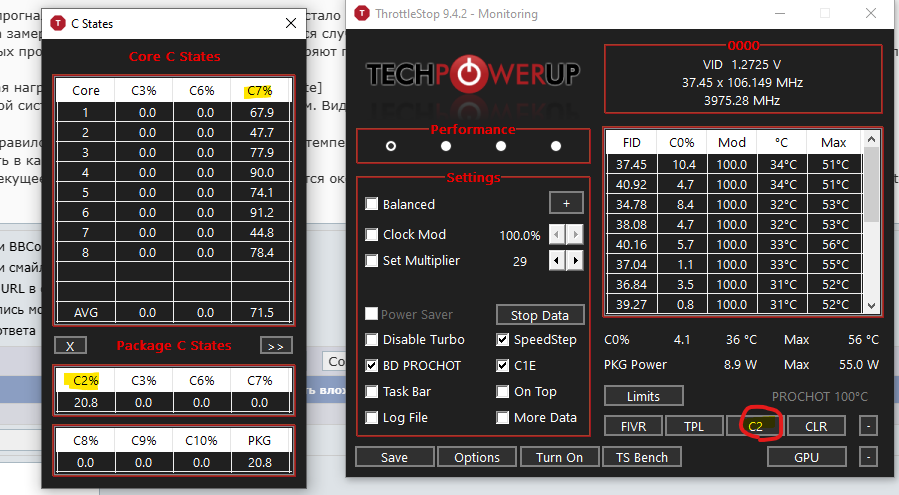
Task: Click ThrottleStop app icon in Monitoring title bar
Action: [362, 13]
